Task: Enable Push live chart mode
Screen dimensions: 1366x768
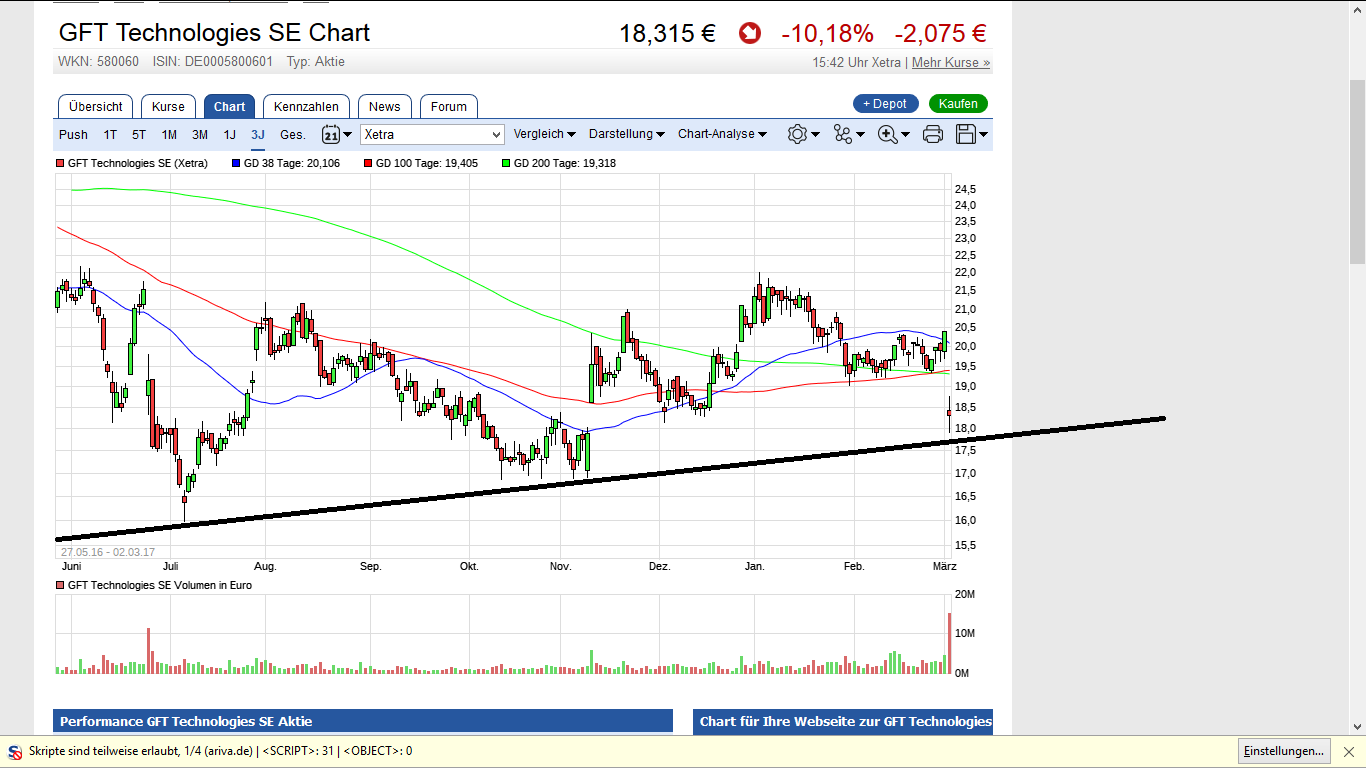Action: tap(73, 135)
